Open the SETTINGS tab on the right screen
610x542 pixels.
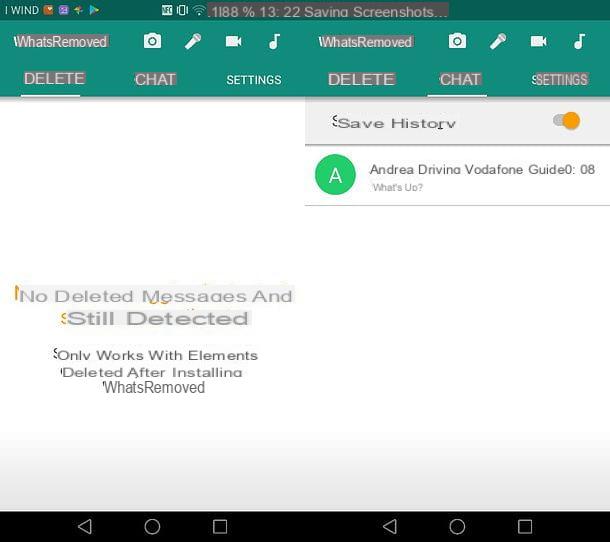coord(560,80)
